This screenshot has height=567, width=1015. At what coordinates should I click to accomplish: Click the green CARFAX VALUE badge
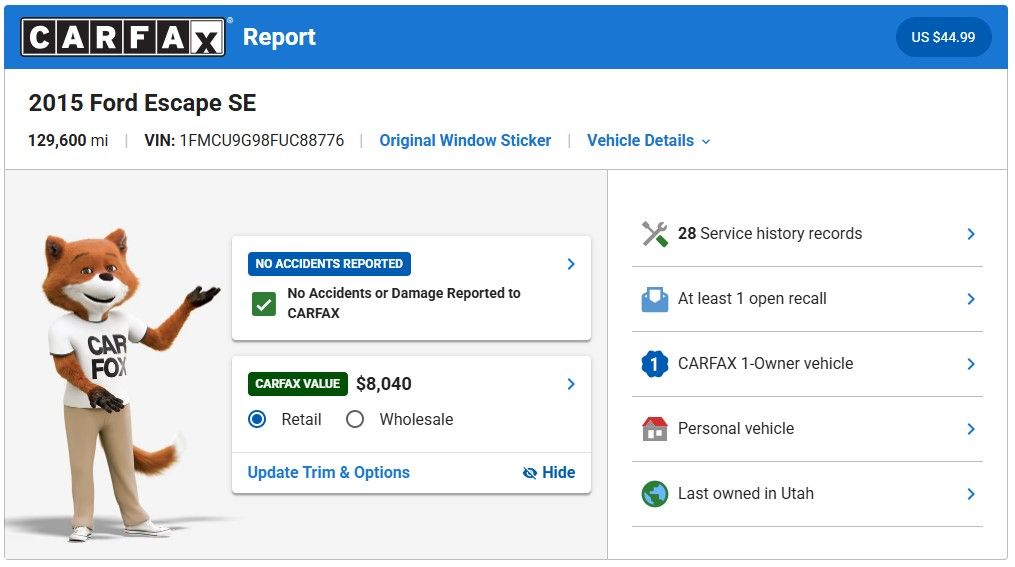(x=297, y=384)
